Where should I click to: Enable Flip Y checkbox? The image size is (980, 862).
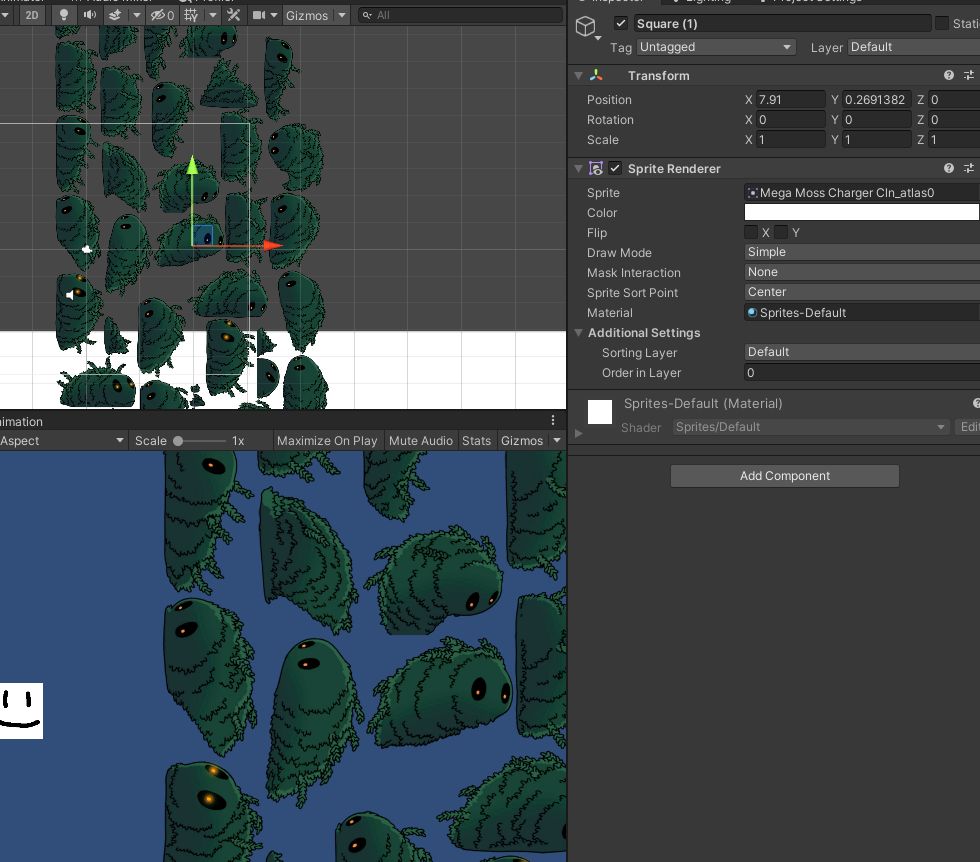pos(781,233)
